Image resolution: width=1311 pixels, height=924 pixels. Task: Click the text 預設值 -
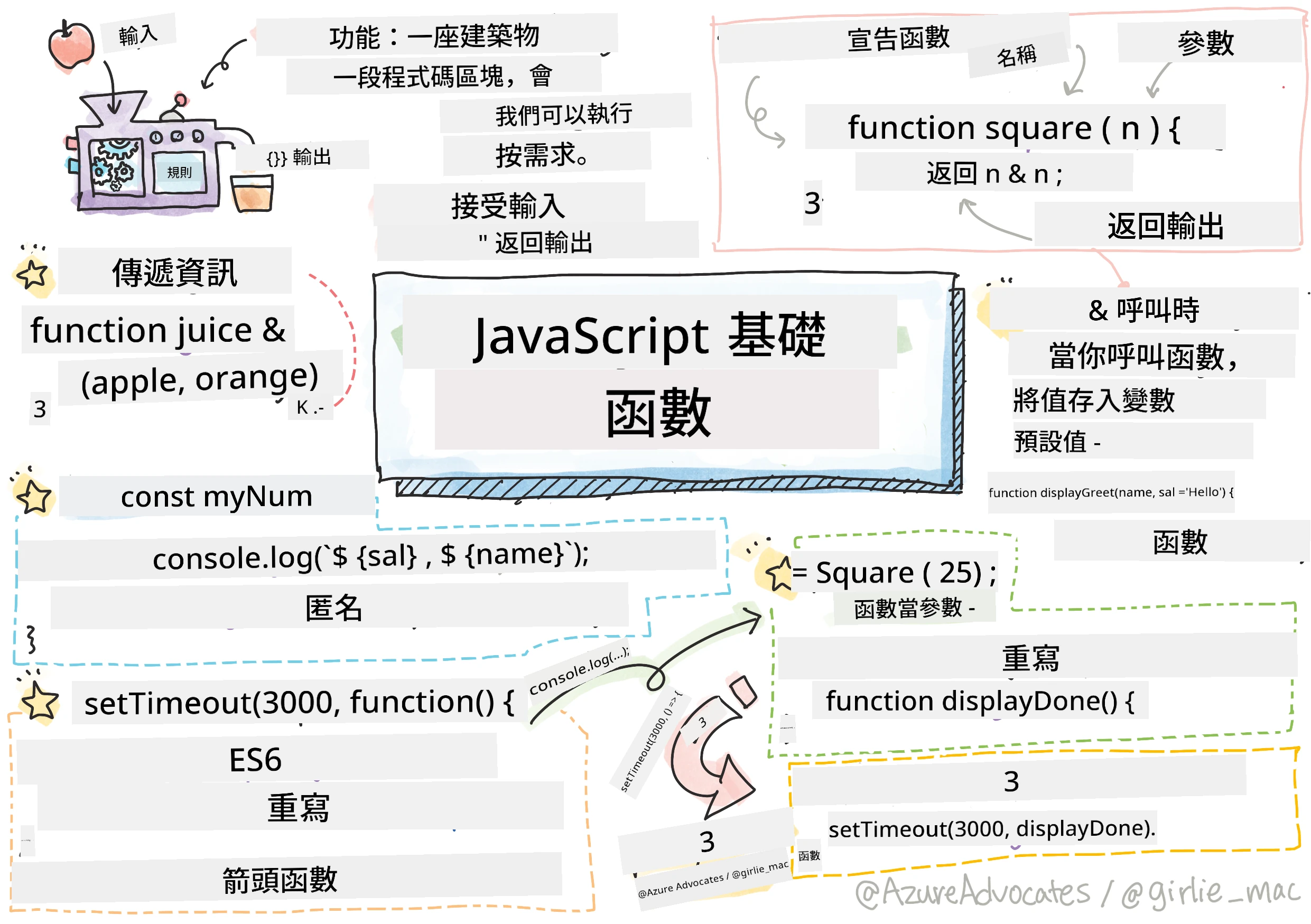pyautogui.click(x=1057, y=441)
